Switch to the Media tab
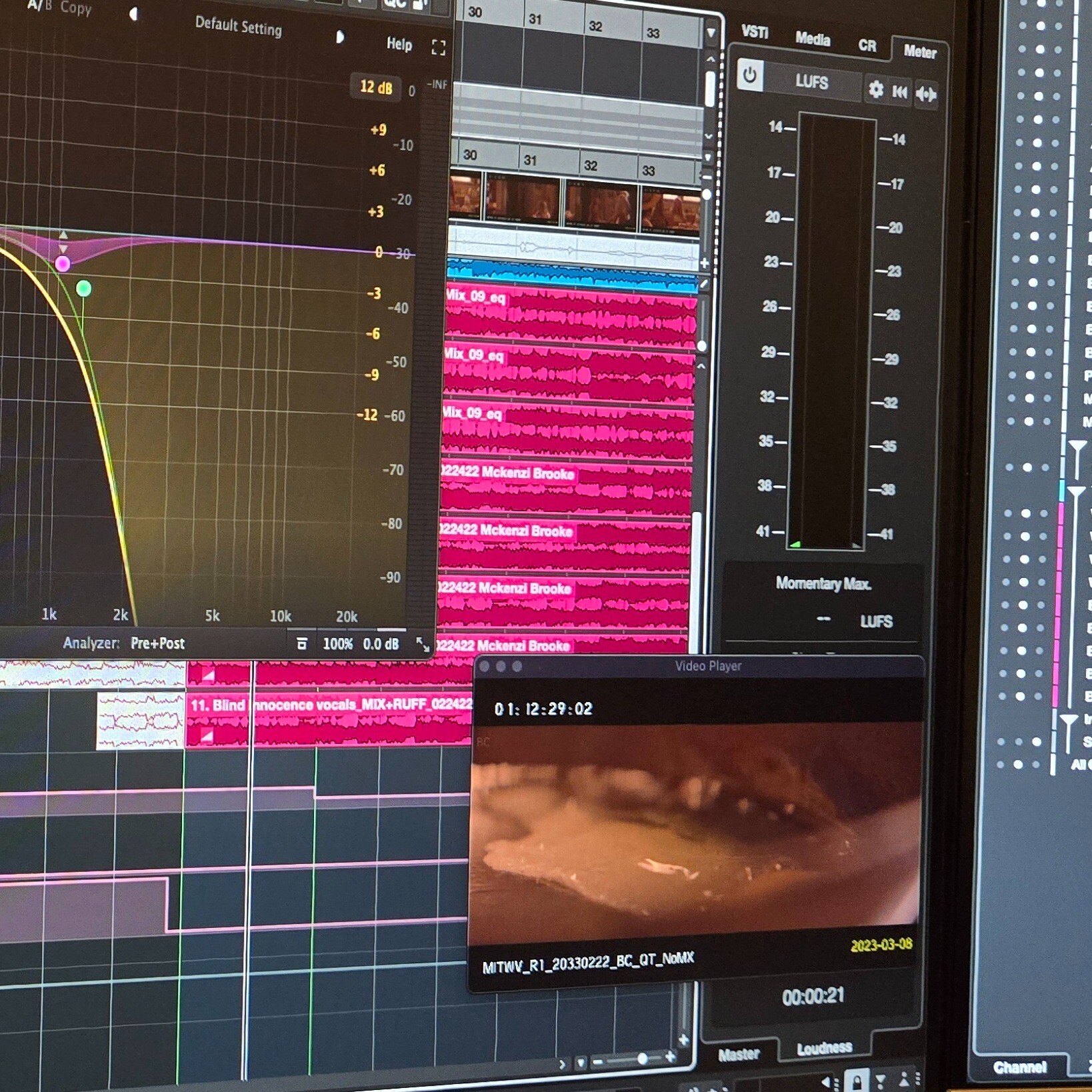Image resolution: width=1092 pixels, height=1092 pixels. point(813,40)
